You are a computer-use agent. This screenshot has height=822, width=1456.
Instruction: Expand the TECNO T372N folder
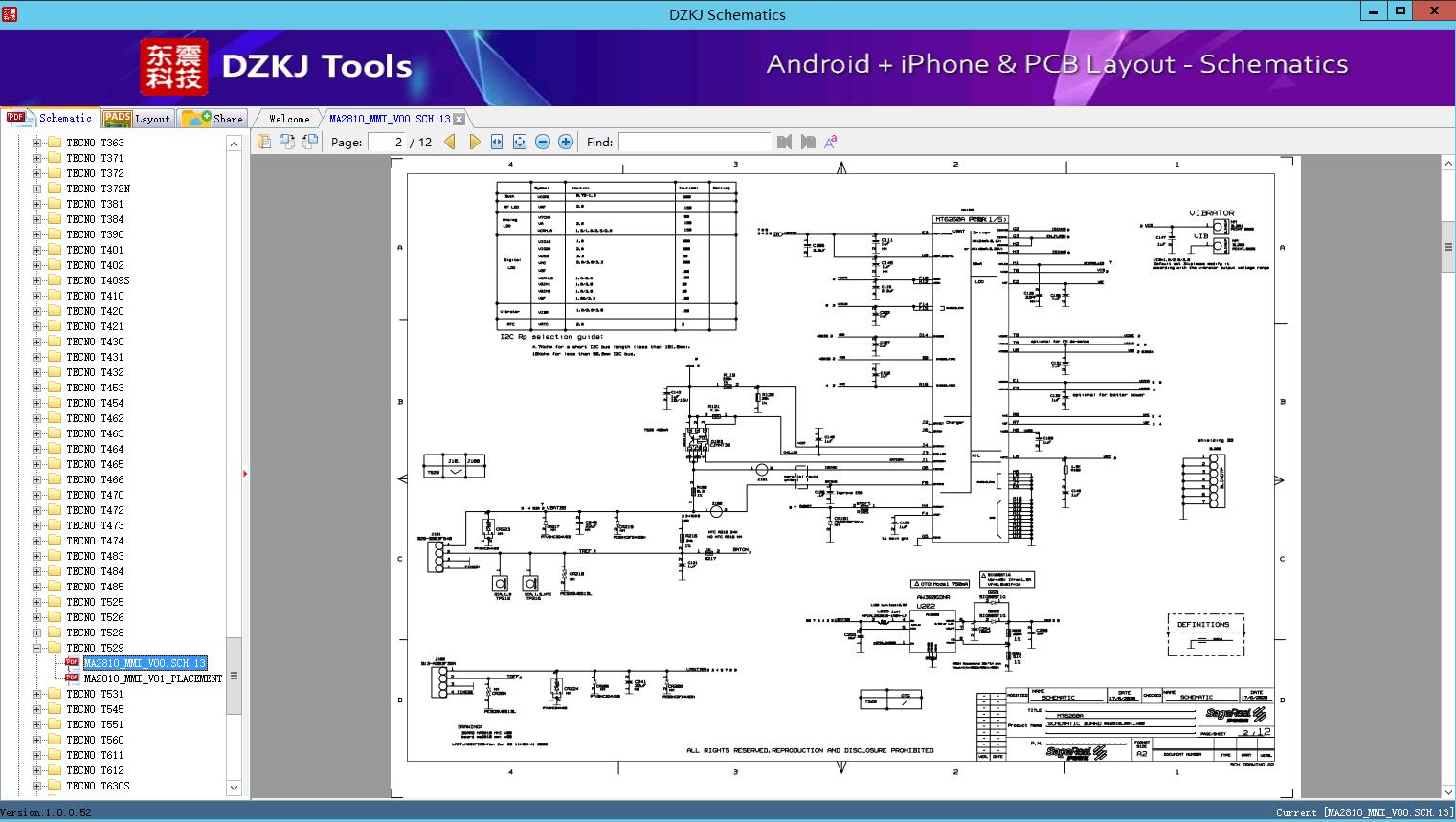[x=37, y=189]
